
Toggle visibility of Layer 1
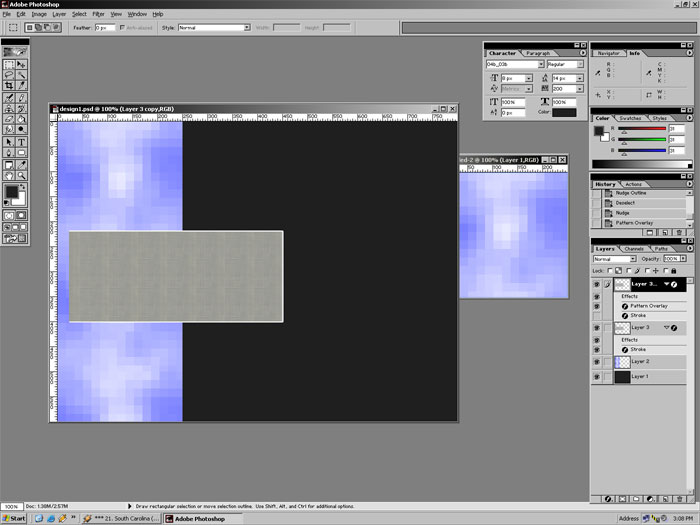pyautogui.click(x=597, y=377)
